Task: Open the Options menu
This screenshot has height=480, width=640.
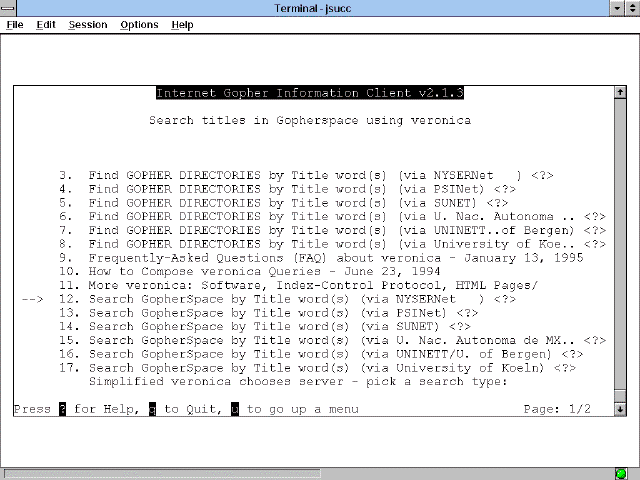Action: (139, 25)
